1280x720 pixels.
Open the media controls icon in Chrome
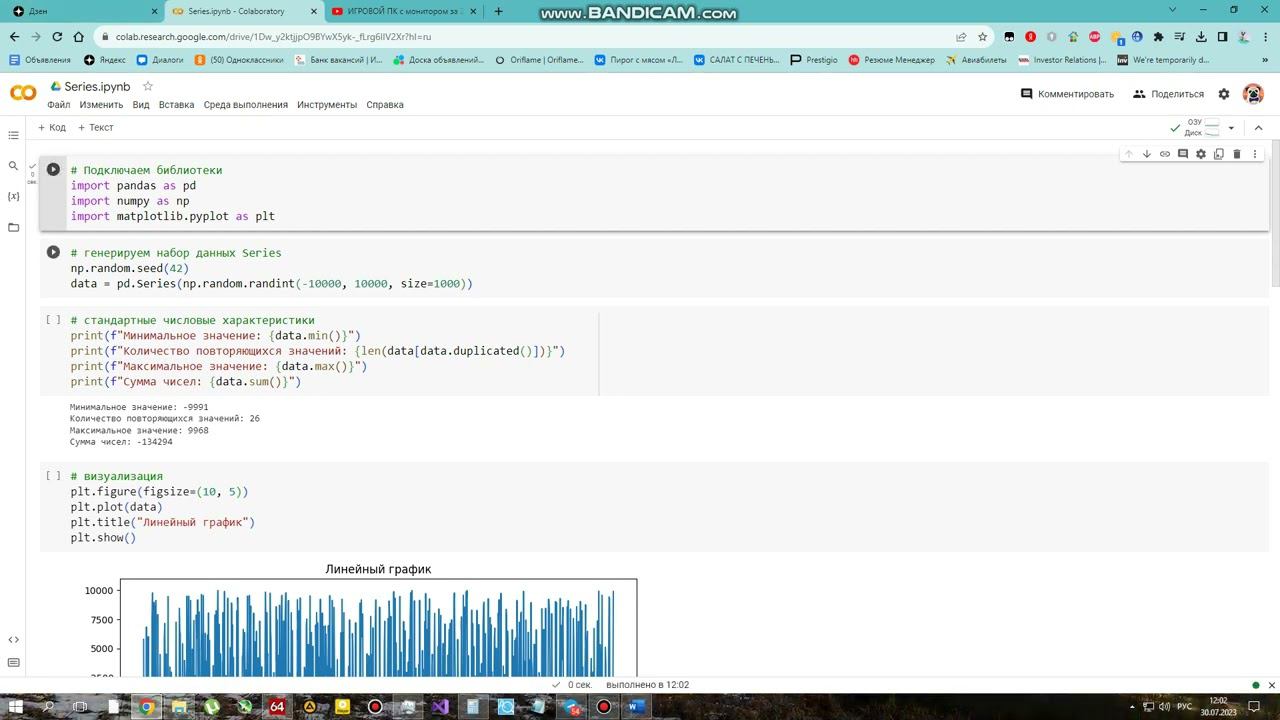pyautogui.click(x=1180, y=37)
